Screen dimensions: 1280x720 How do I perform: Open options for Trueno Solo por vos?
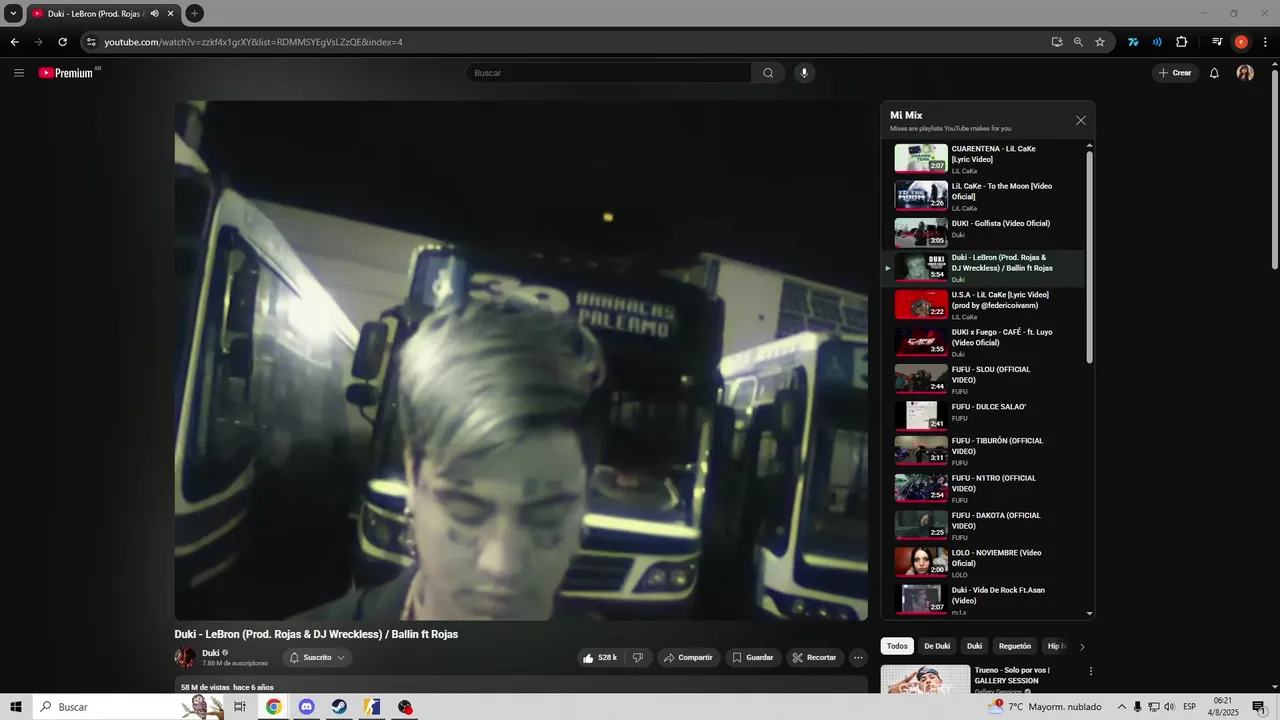(x=1091, y=671)
